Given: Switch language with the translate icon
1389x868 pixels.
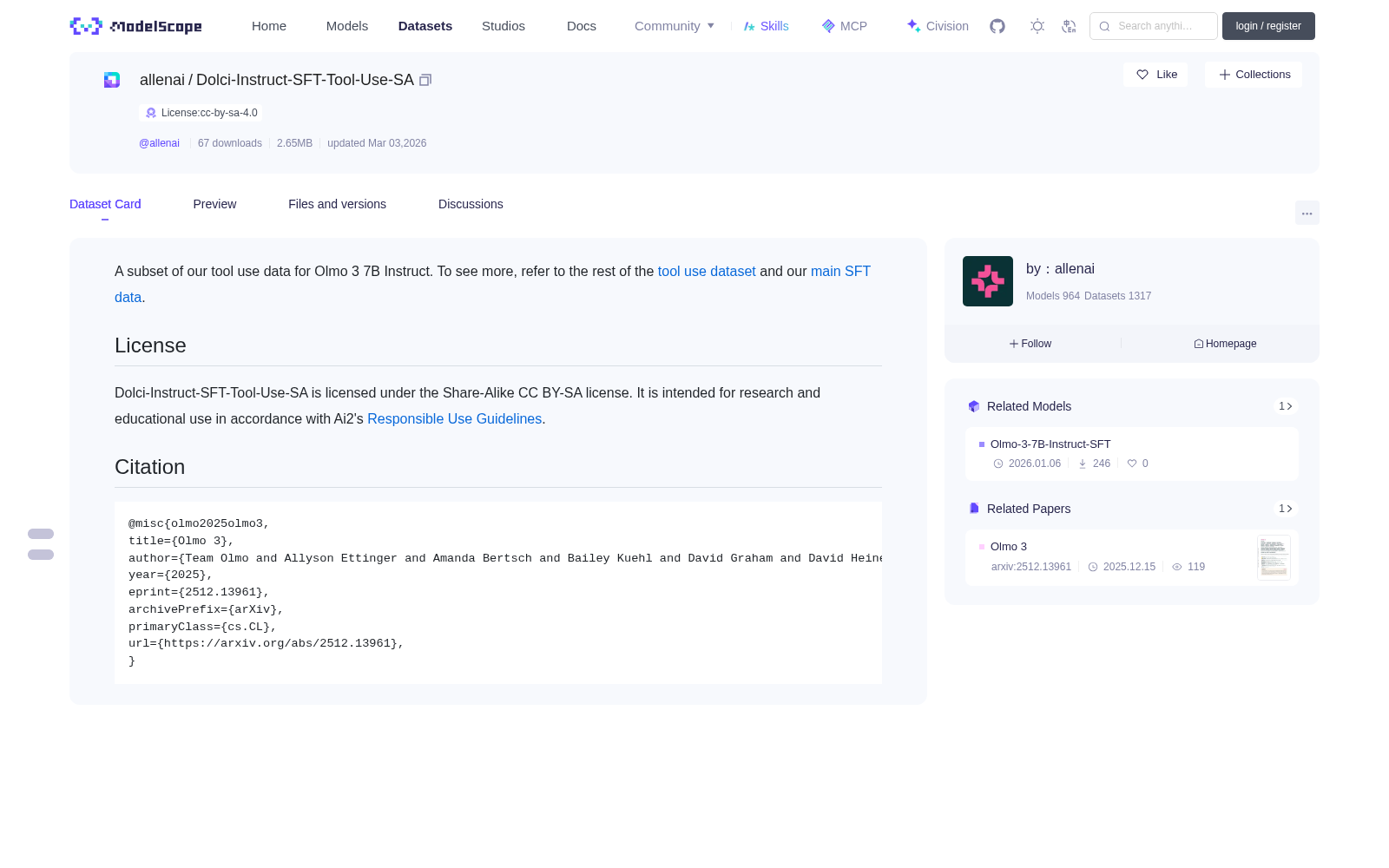Looking at the screenshot, I should [x=1070, y=26].
